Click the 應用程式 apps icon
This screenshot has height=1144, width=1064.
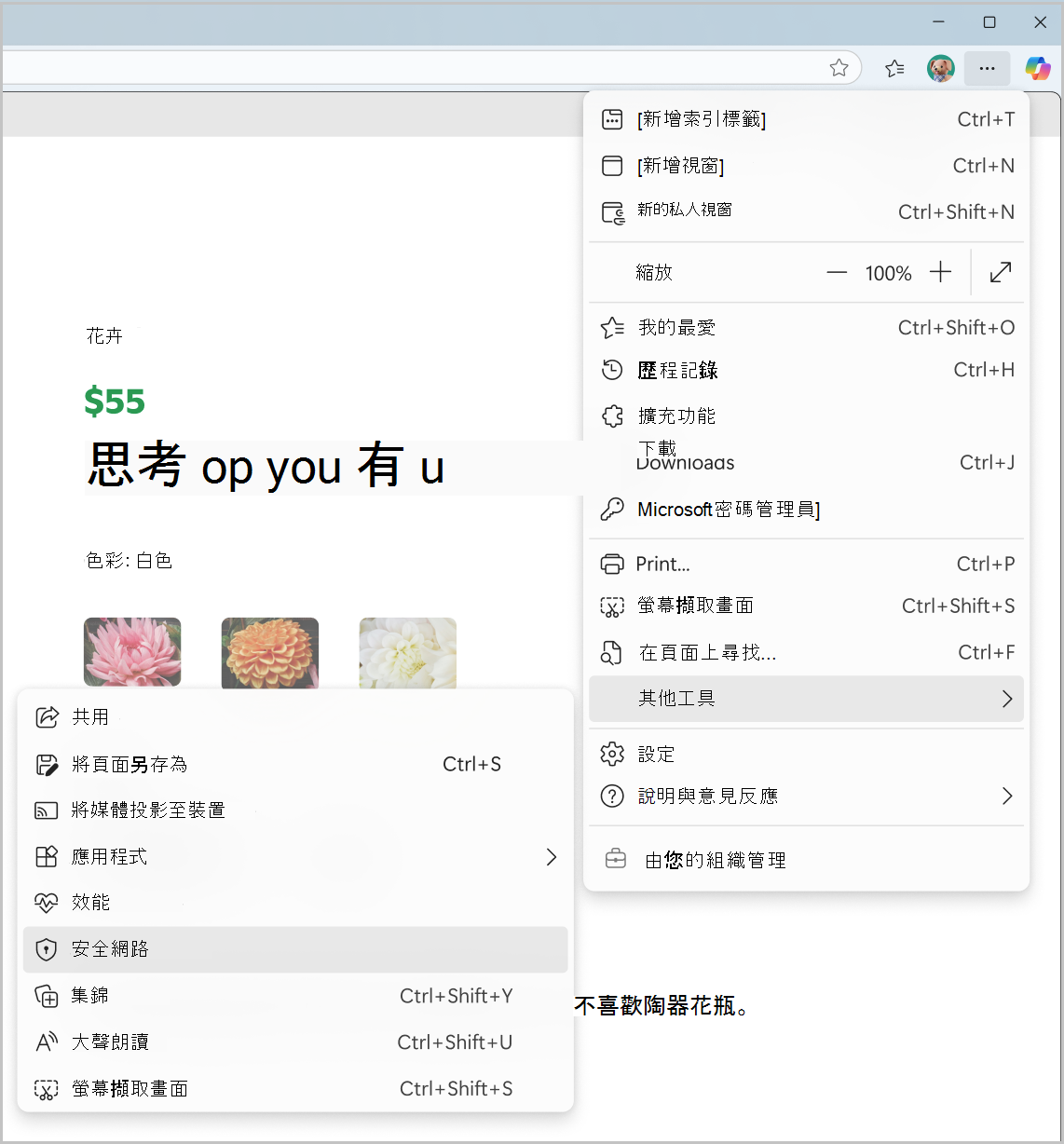47,857
